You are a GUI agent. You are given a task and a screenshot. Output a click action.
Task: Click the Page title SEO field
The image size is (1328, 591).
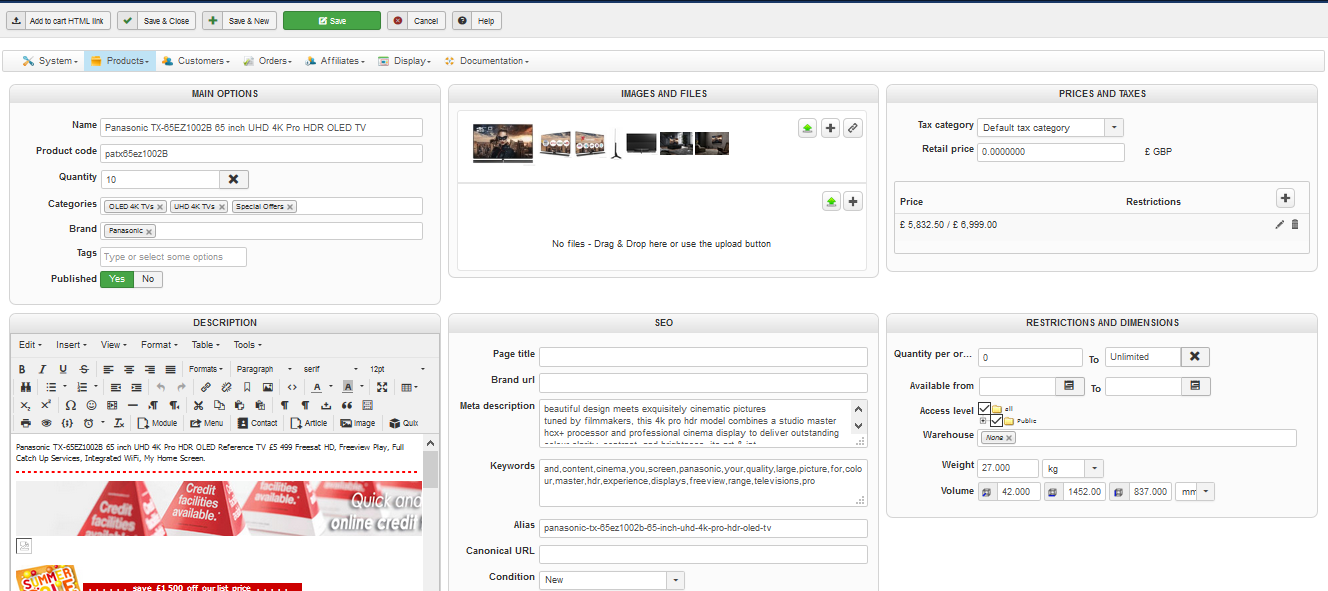coord(704,357)
